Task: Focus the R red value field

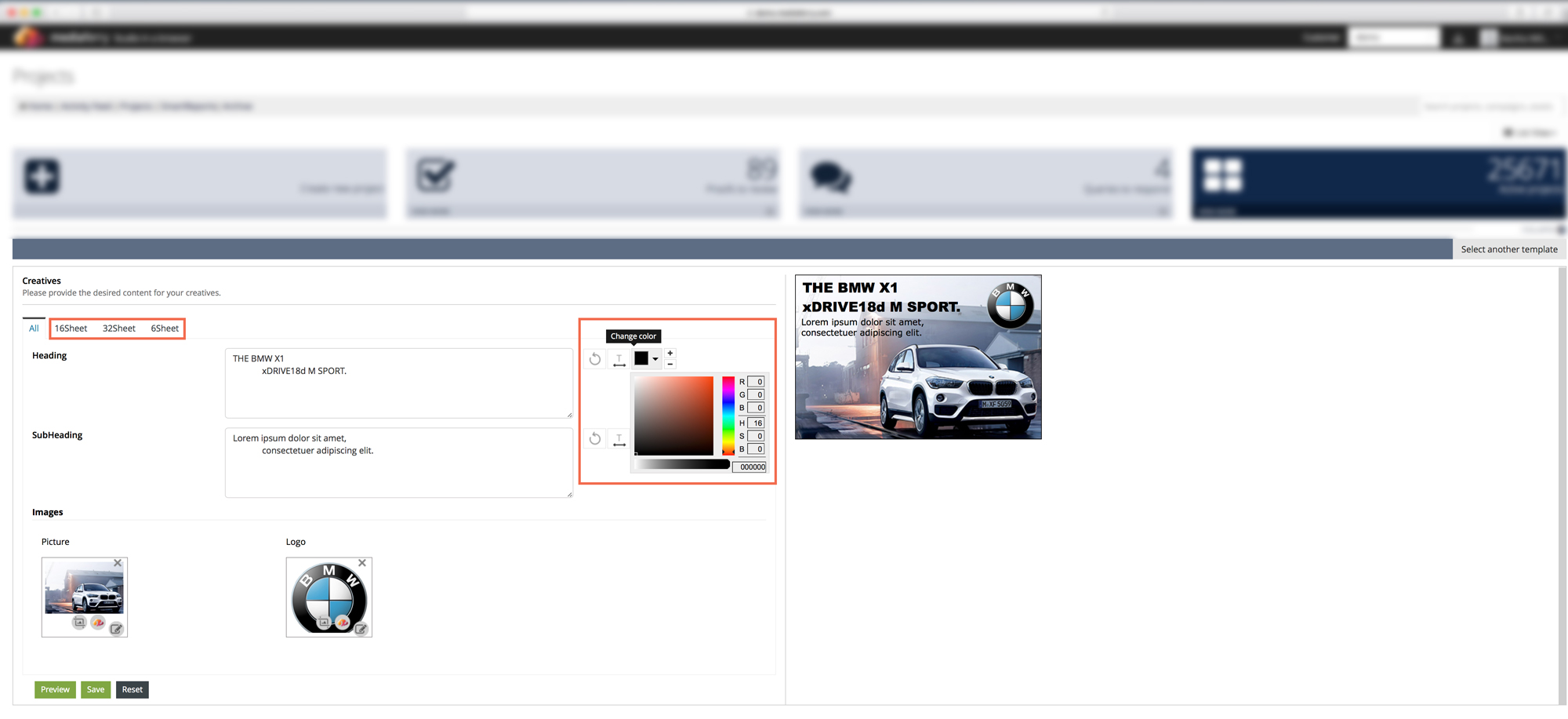Action: [x=757, y=382]
